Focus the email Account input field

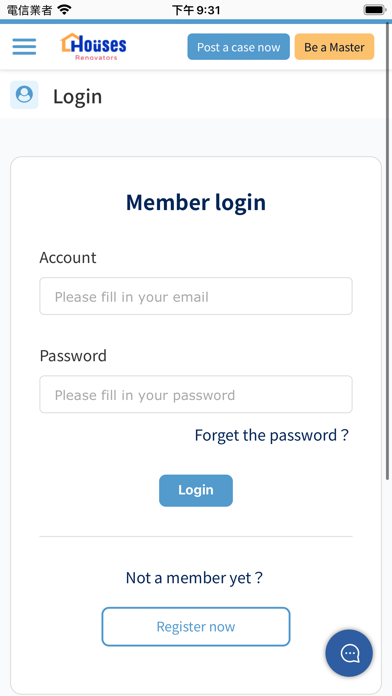(x=196, y=296)
